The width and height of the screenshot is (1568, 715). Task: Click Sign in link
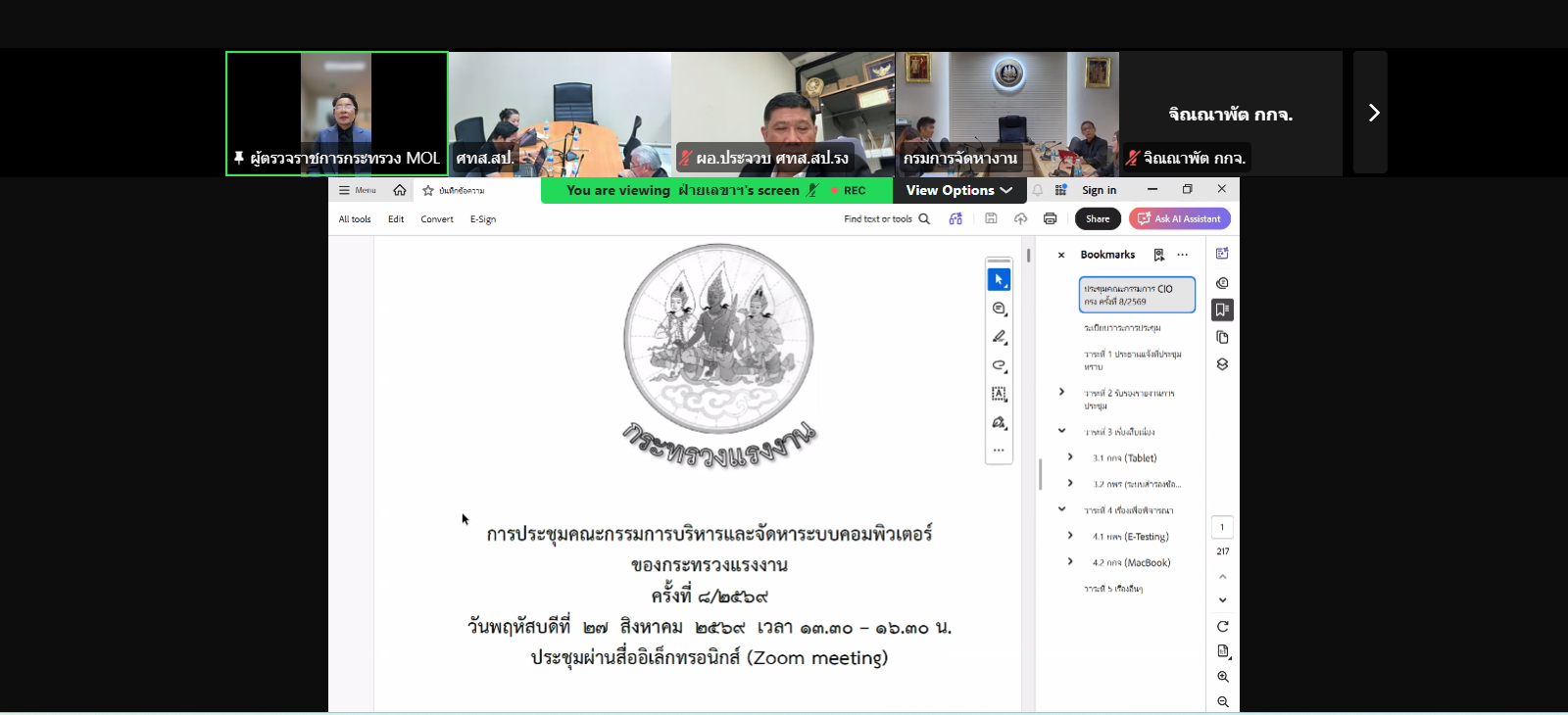tap(1100, 190)
